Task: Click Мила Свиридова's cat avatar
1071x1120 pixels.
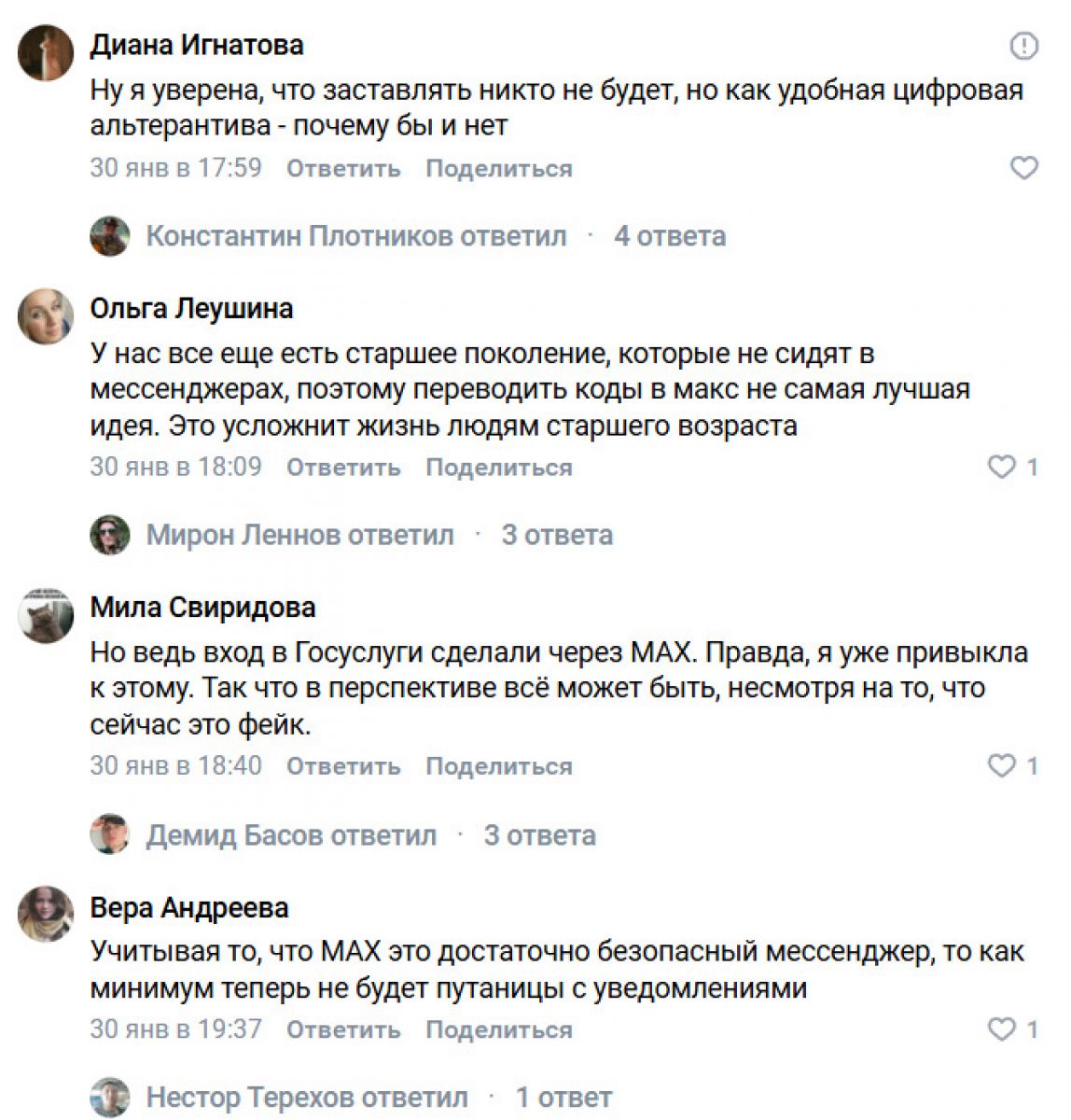Action: (46, 615)
